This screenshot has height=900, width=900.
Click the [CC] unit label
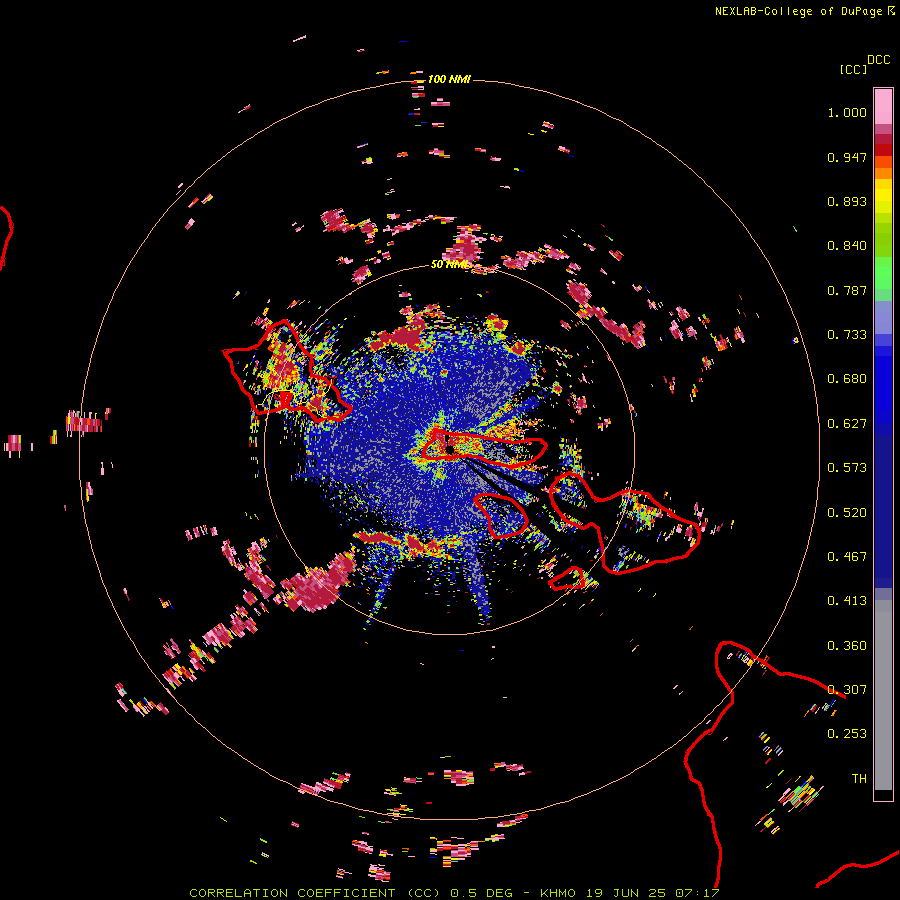click(853, 69)
